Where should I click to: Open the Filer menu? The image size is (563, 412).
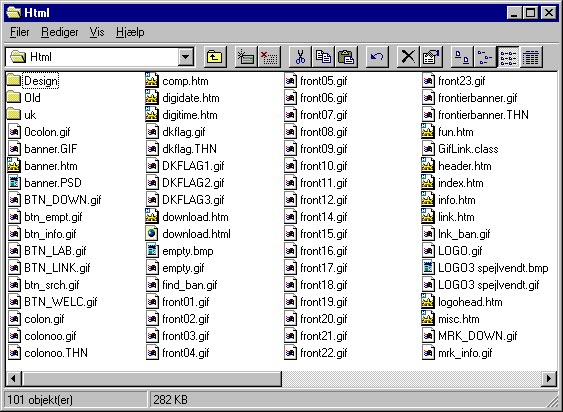pos(19,32)
